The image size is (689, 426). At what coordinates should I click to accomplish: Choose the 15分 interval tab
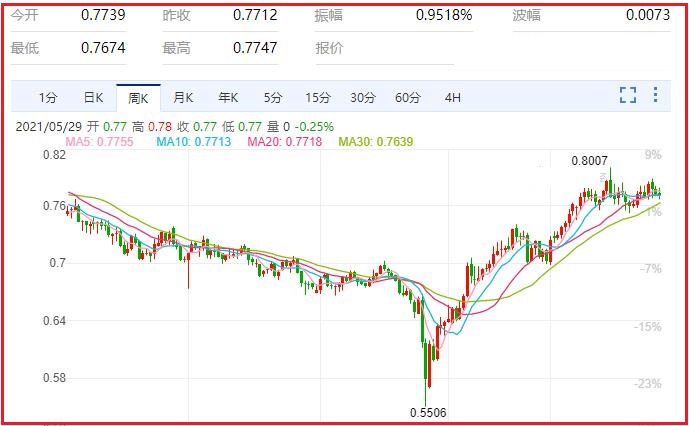pyautogui.click(x=318, y=98)
